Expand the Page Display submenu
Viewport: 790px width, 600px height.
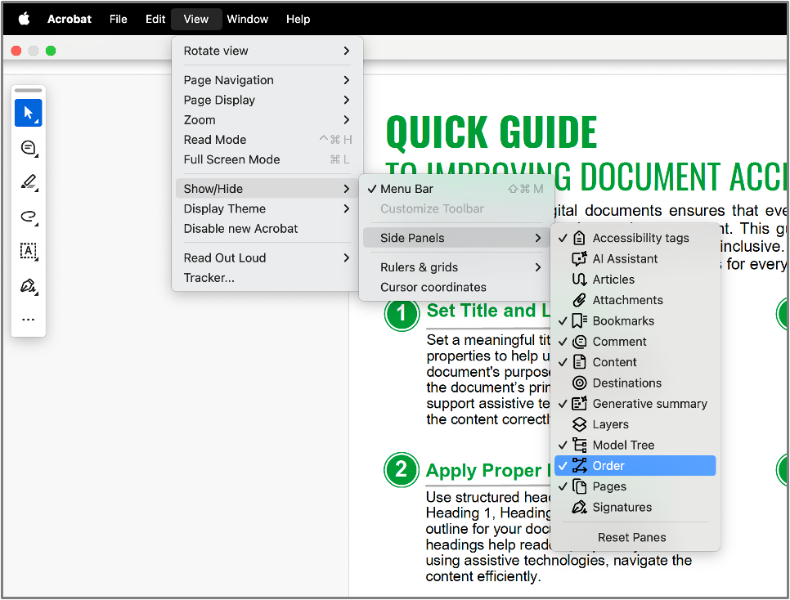pos(267,100)
